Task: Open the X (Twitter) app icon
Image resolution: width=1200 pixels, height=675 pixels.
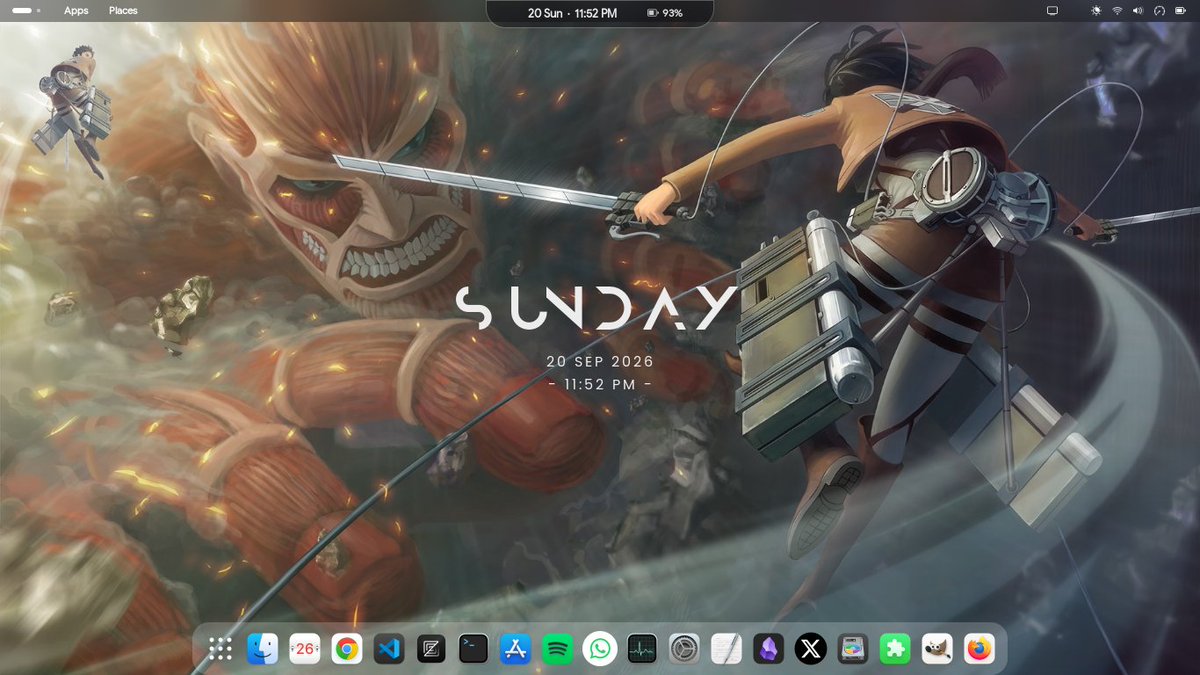Action: [x=810, y=650]
